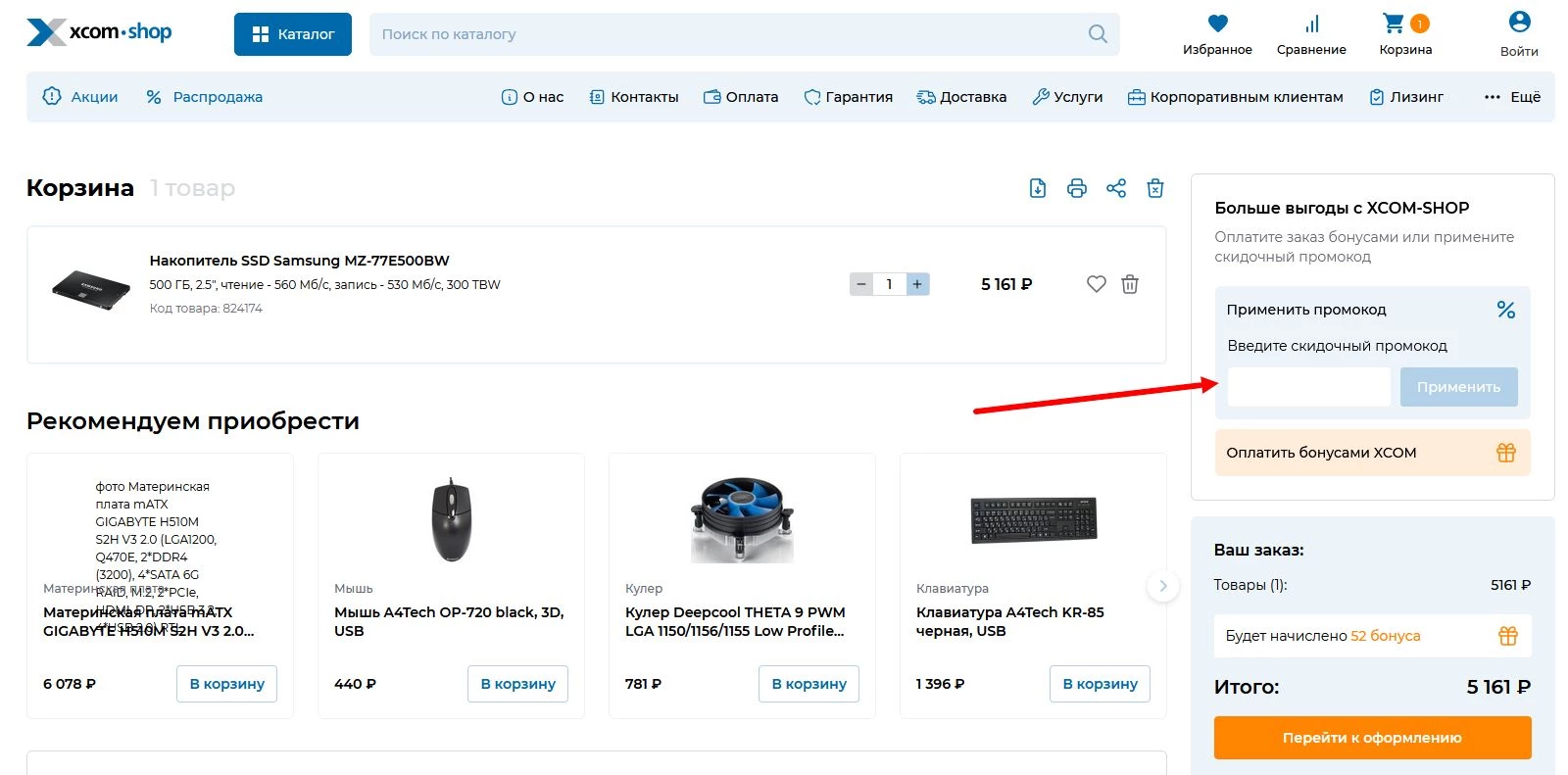Delete Samsung SSD using item trash icon
Screen dimensions: 1568x775
1130,284
